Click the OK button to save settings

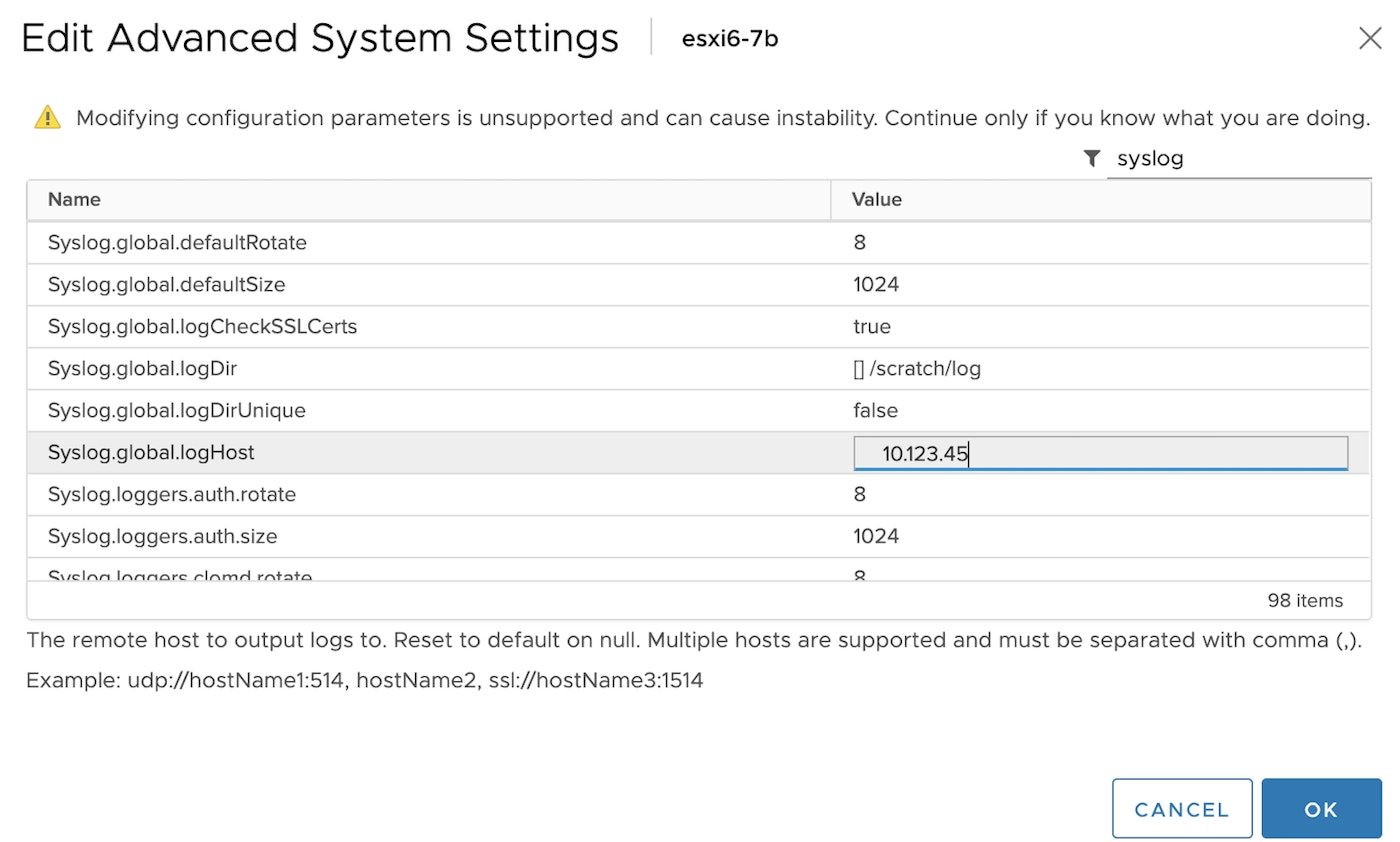(1321, 808)
